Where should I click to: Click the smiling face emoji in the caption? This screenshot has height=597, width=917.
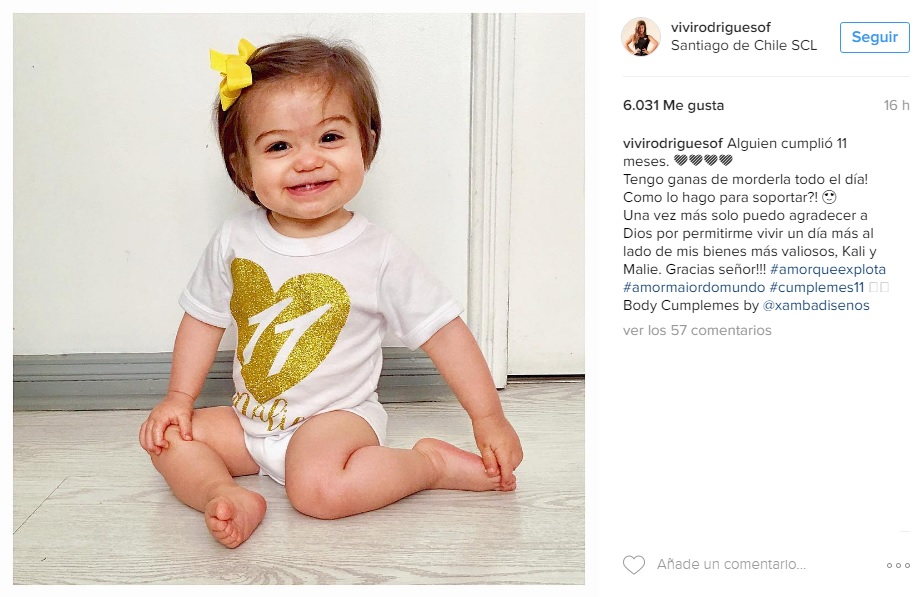pos(829,197)
